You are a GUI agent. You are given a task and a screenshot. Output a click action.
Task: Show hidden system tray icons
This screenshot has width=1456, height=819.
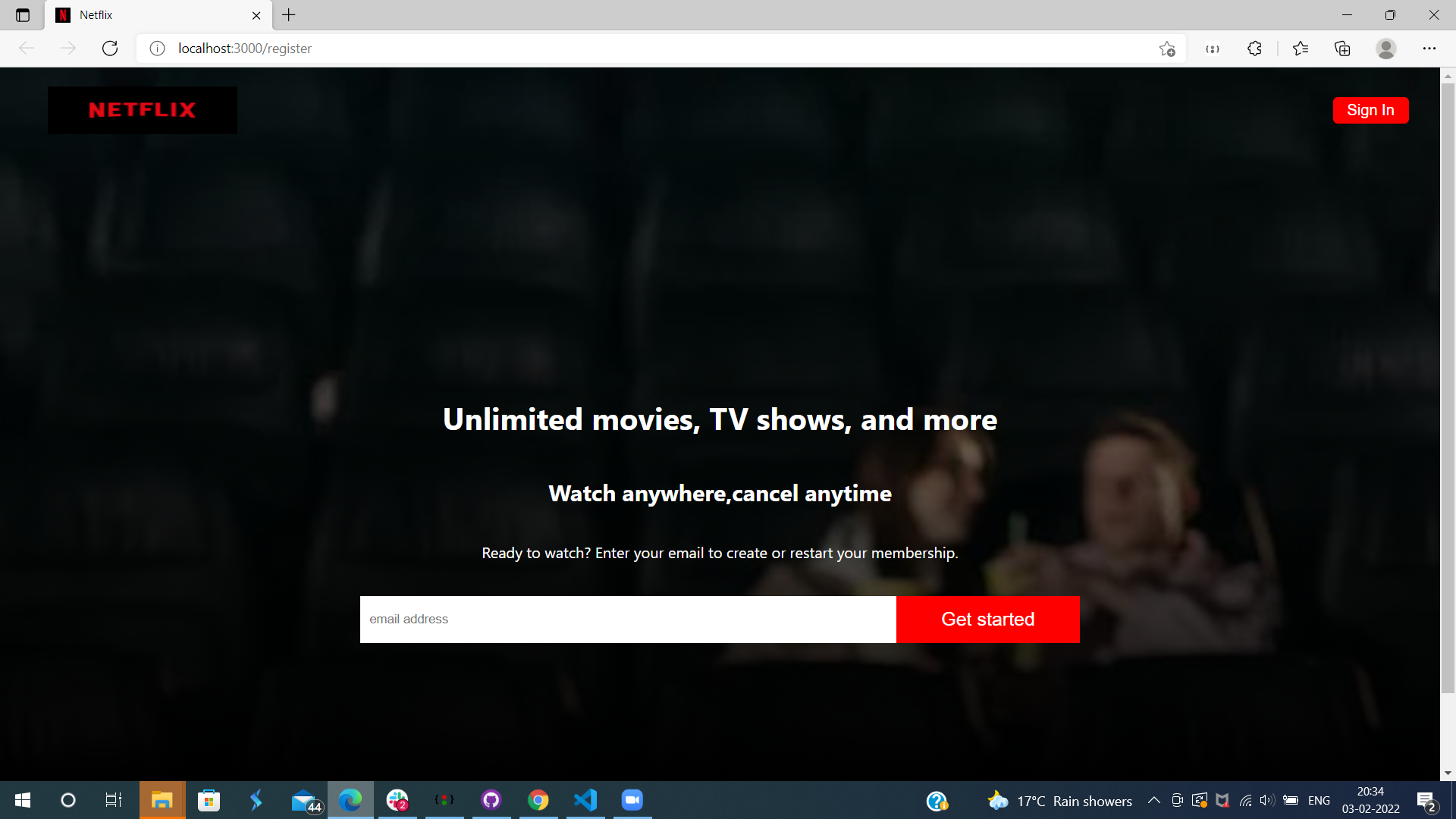click(1153, 800)
